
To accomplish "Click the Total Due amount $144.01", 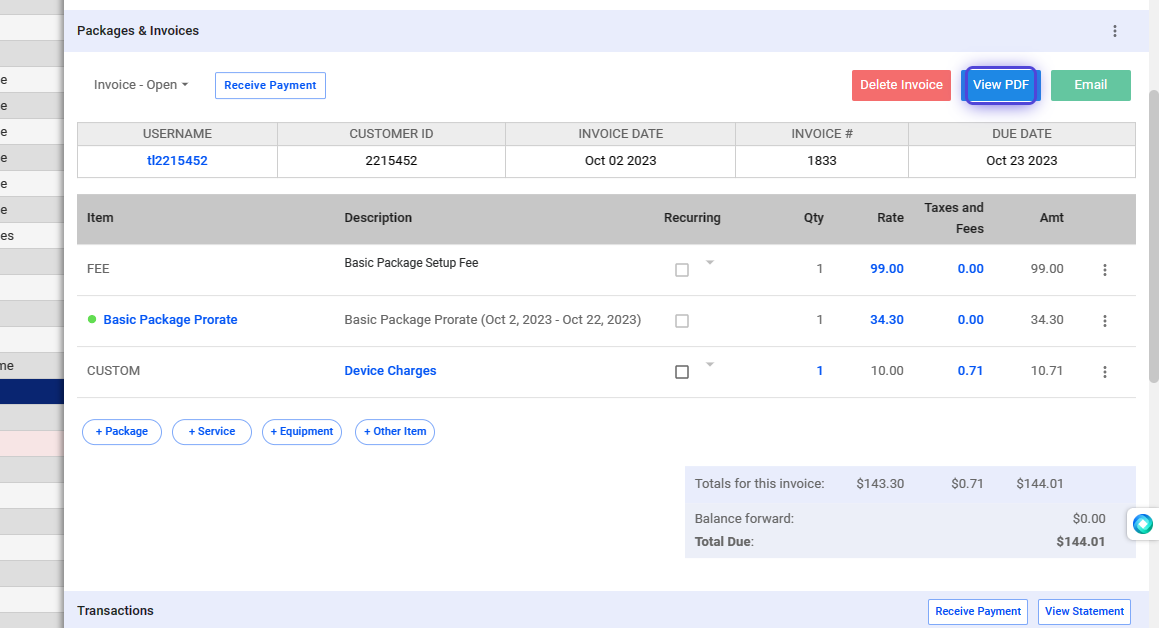I will point(1080,542).
